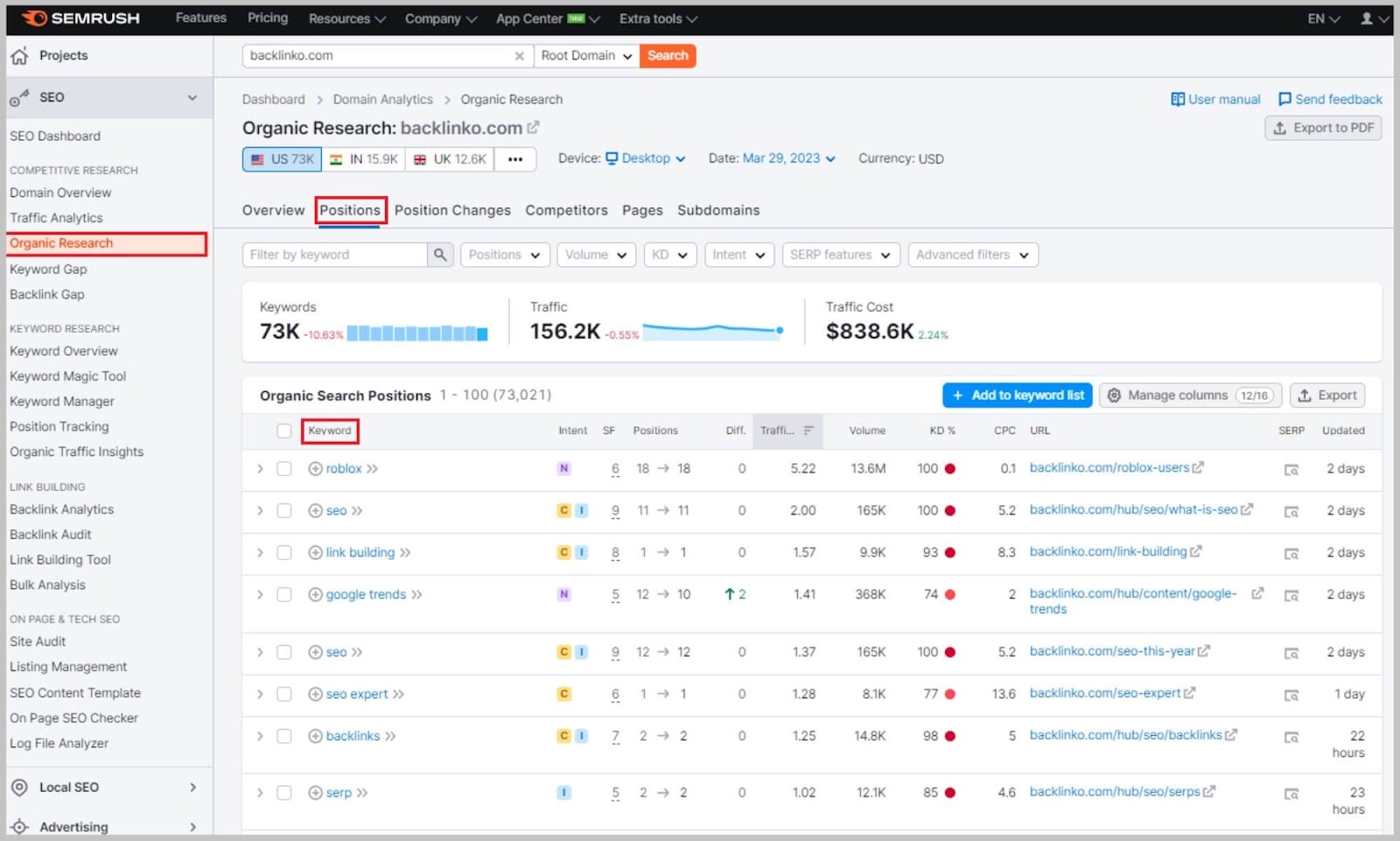Toggle the select-all keywords checkbox
Screen dimensions: 1400x841
(x=283, y=431)
